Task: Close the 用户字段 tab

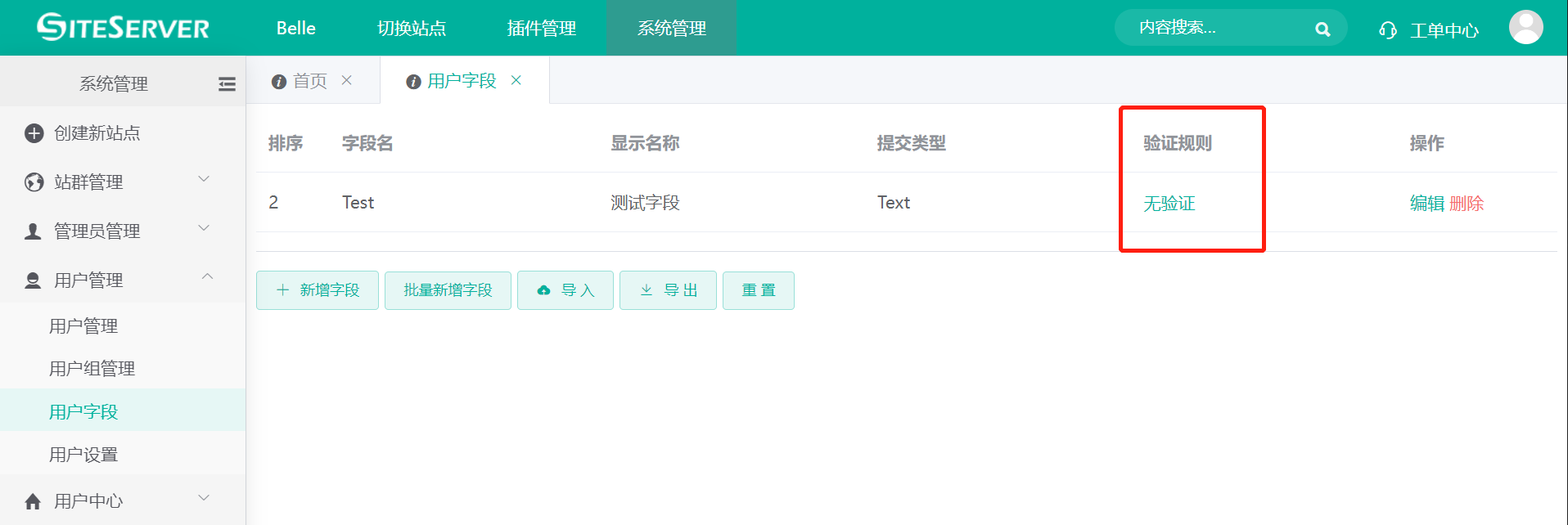Action: (x=516, y=80)
